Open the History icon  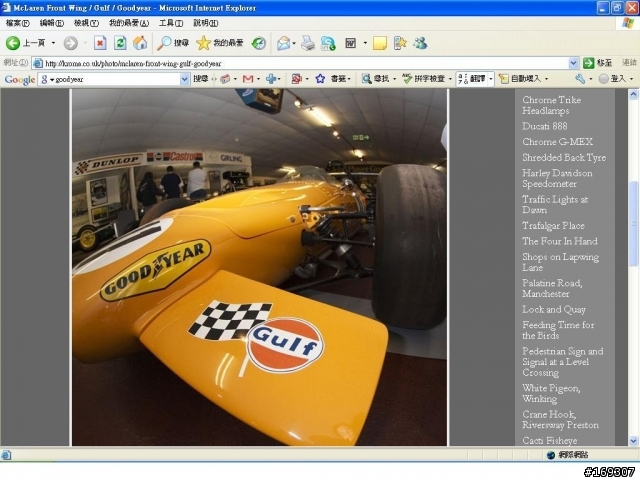pos(259,43)
